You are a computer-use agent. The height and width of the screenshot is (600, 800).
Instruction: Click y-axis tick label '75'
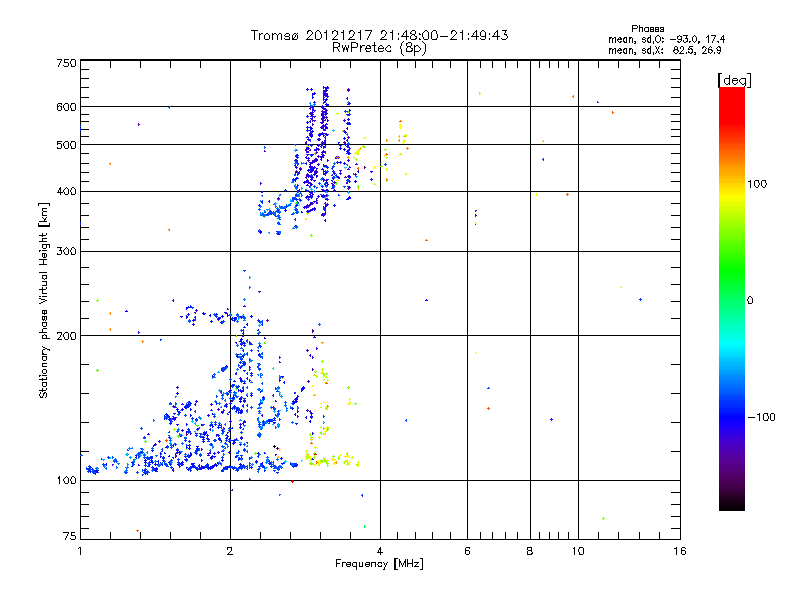70,536
